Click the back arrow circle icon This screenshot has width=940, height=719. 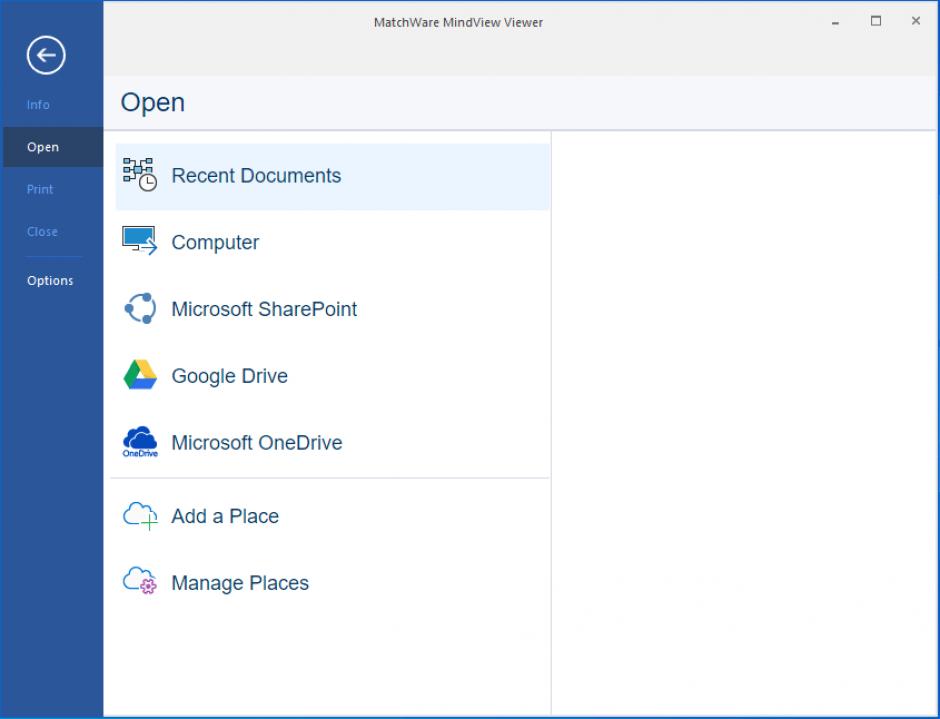pyautogui.click(x=46, y=55)
